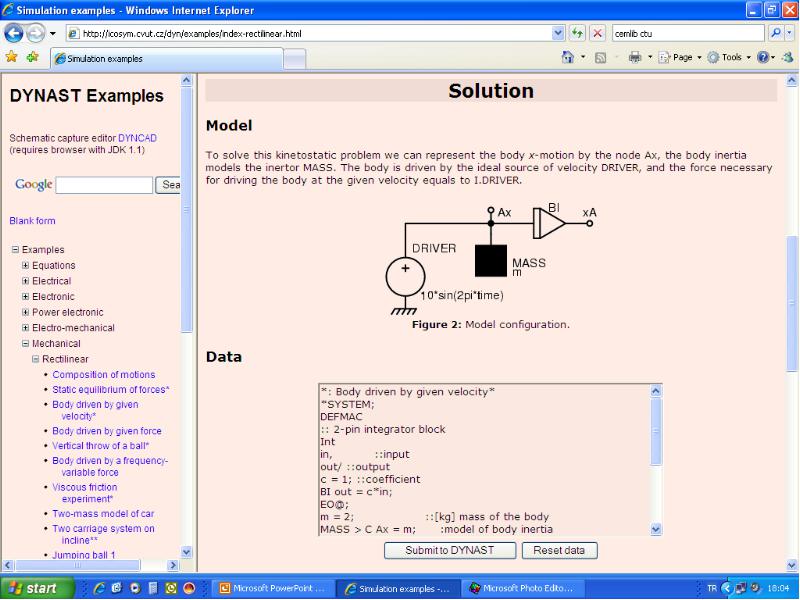The height and width of the screenshot is (600, 800).
Task: Refresh the page with the green arrows icon
Action: pyautogui.click(x=577, y=34)
